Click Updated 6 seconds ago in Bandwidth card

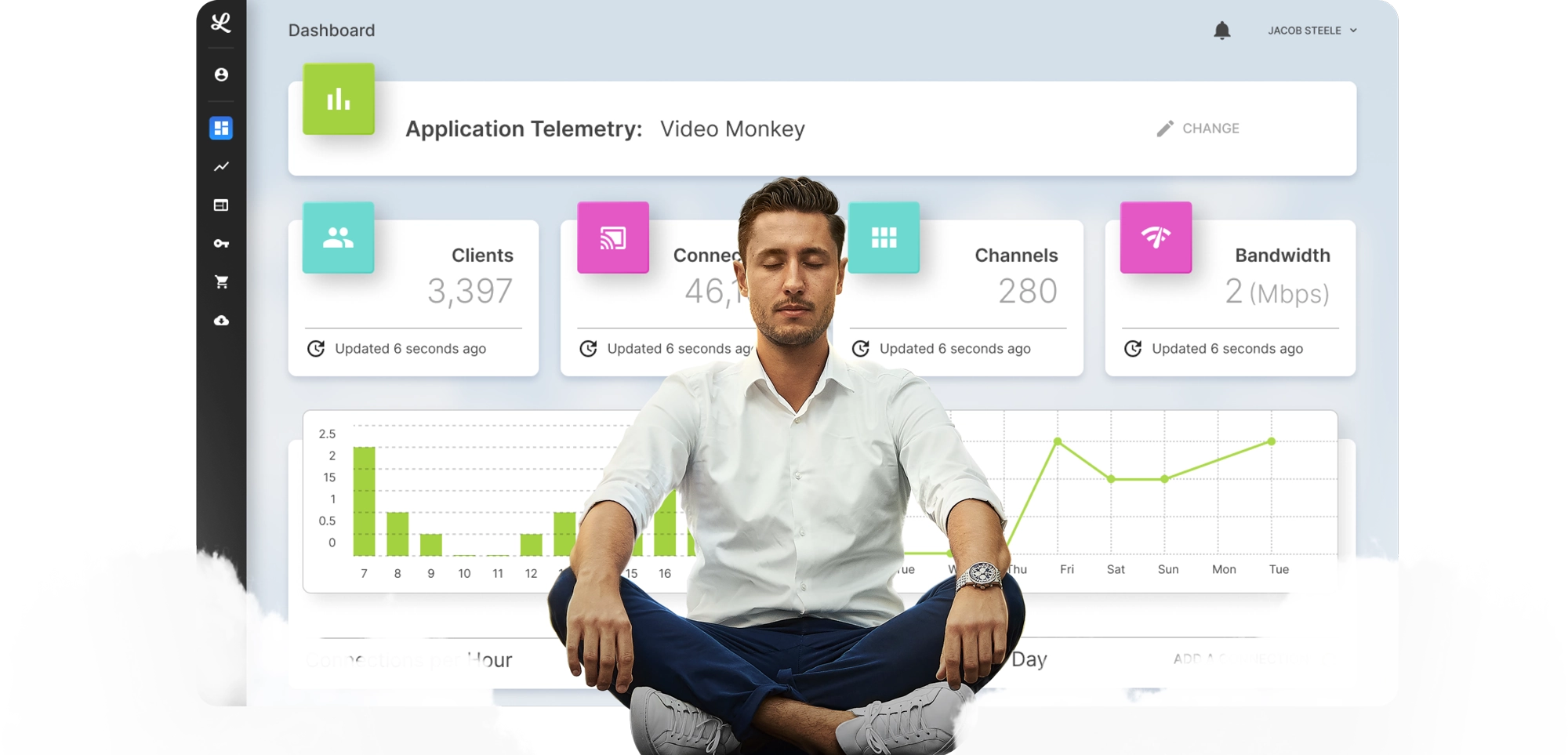coord(1227,349)
